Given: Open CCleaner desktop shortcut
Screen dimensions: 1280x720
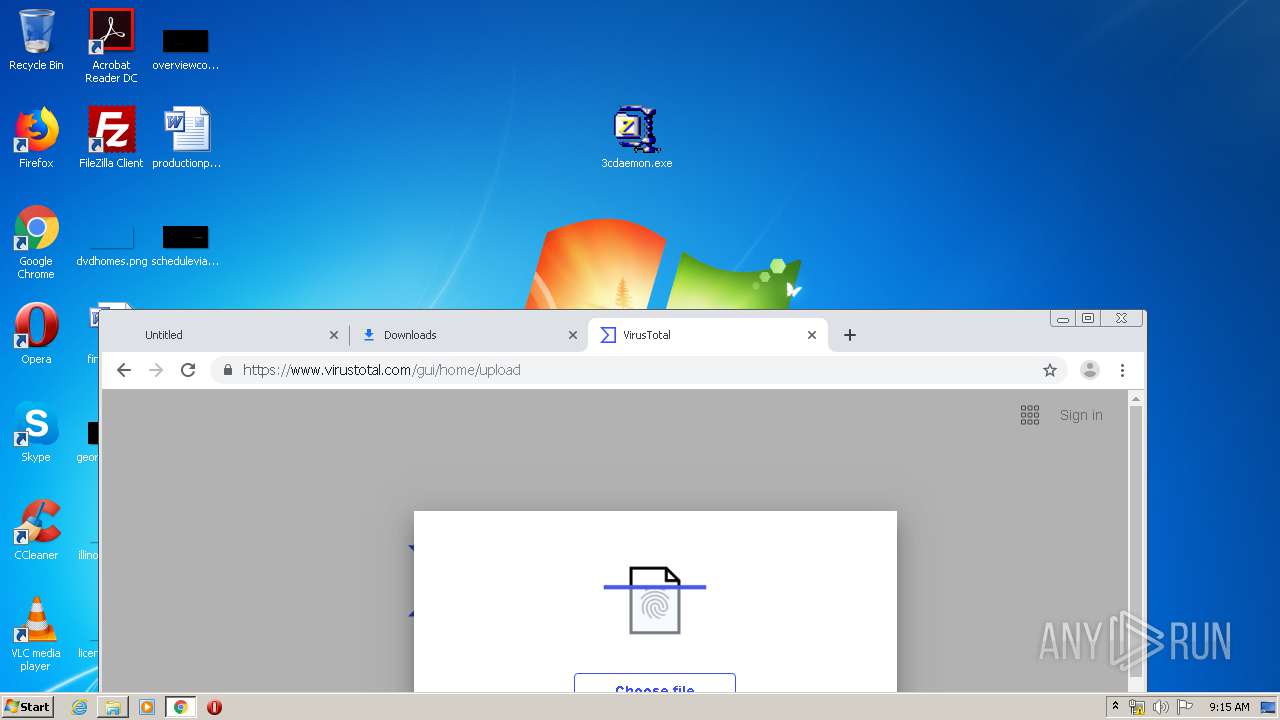Looking at the screenshot, I should pyautogui.click(x=36, y=530).
